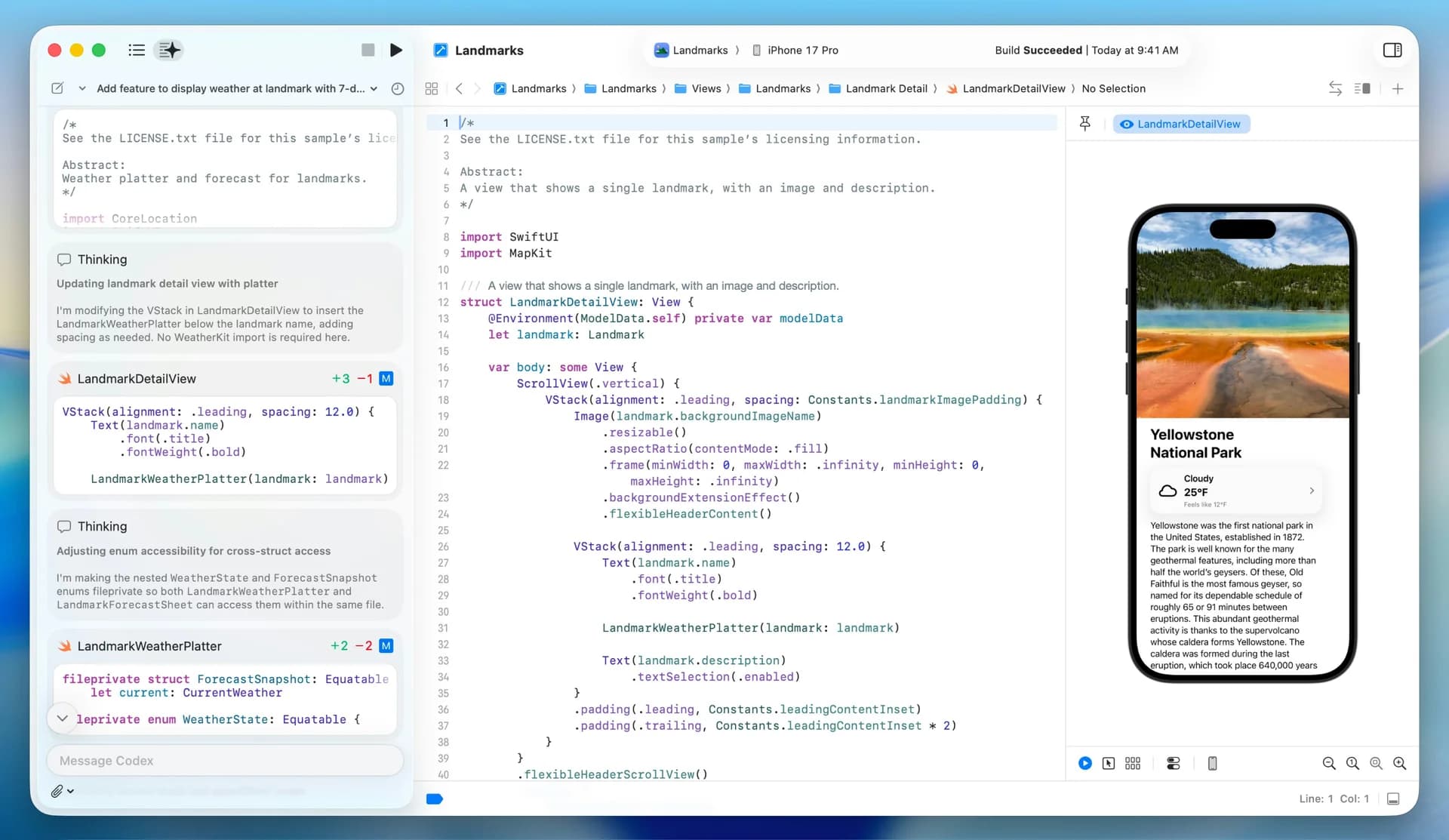Open the attachment options chevron
This screenshot has width=1449, height=840.
click(70, 791)
